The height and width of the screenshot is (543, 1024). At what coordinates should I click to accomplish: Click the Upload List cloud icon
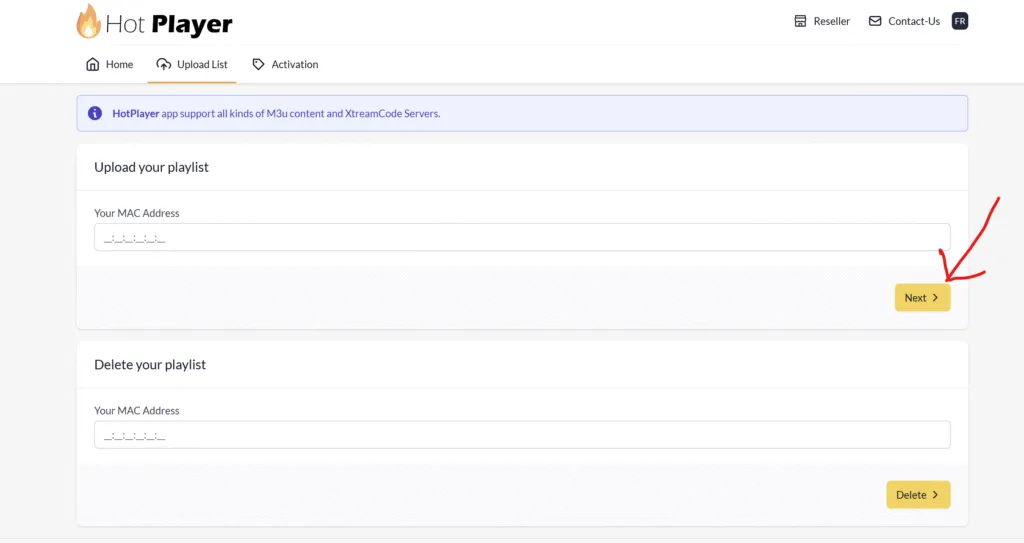164,64
